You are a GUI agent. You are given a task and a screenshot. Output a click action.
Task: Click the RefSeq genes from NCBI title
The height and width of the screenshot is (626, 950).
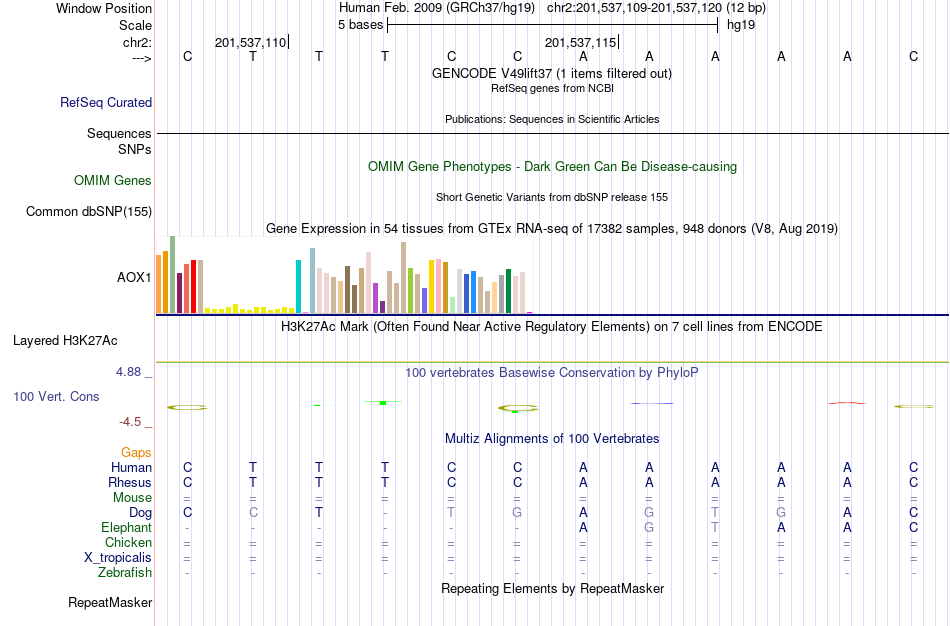(552, 88)
